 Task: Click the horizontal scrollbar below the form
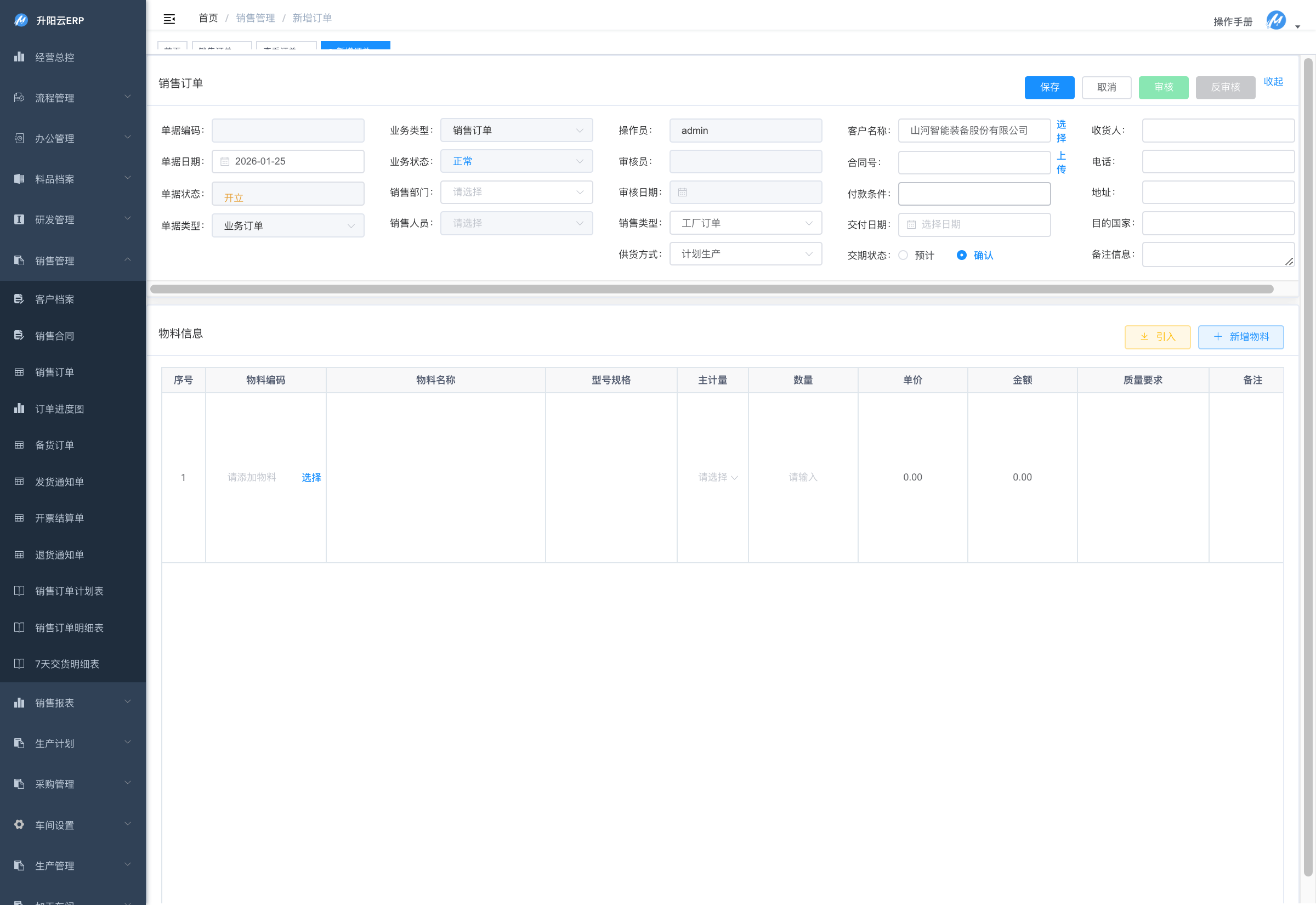coord(711,289)
